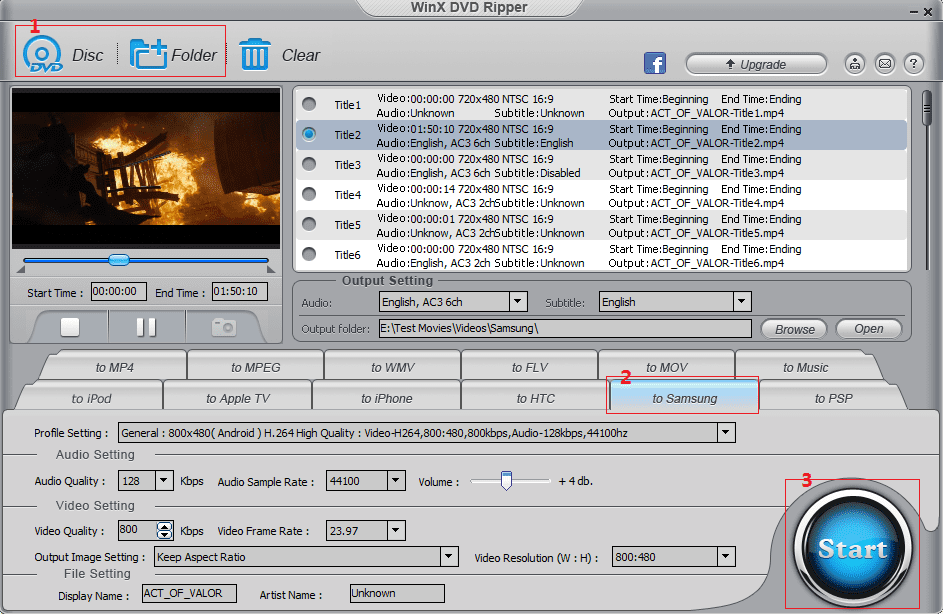
Task: Open the Facebook icon link
Action: [655, 63]
